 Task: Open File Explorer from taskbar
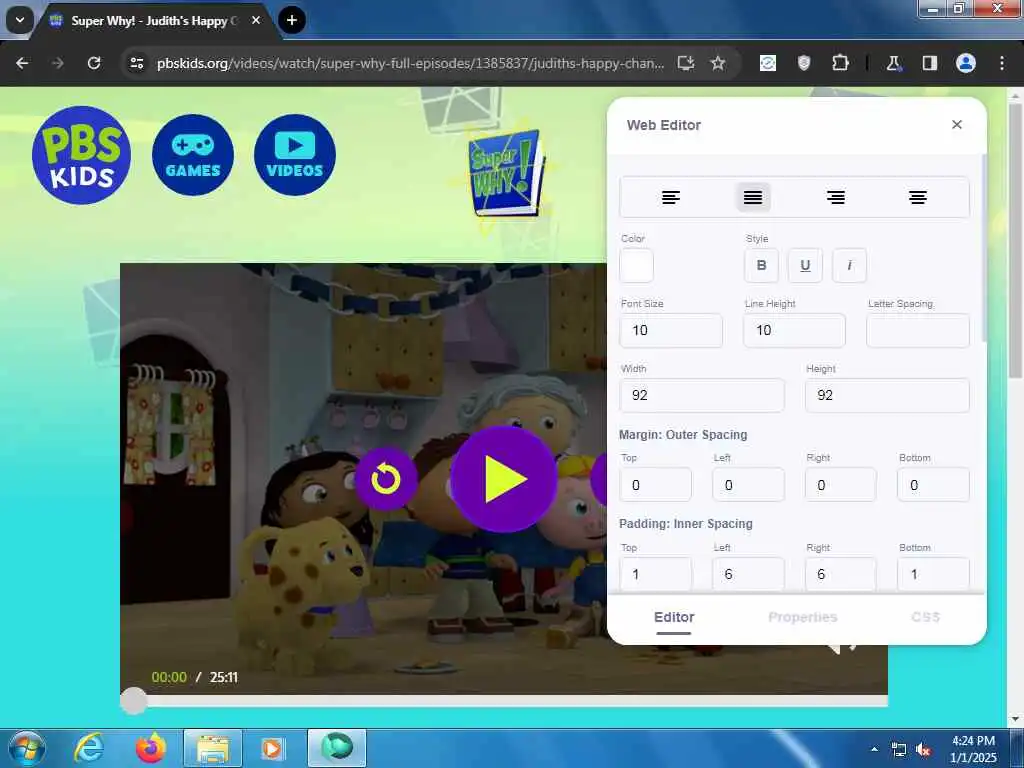click(x=213, y=748)
